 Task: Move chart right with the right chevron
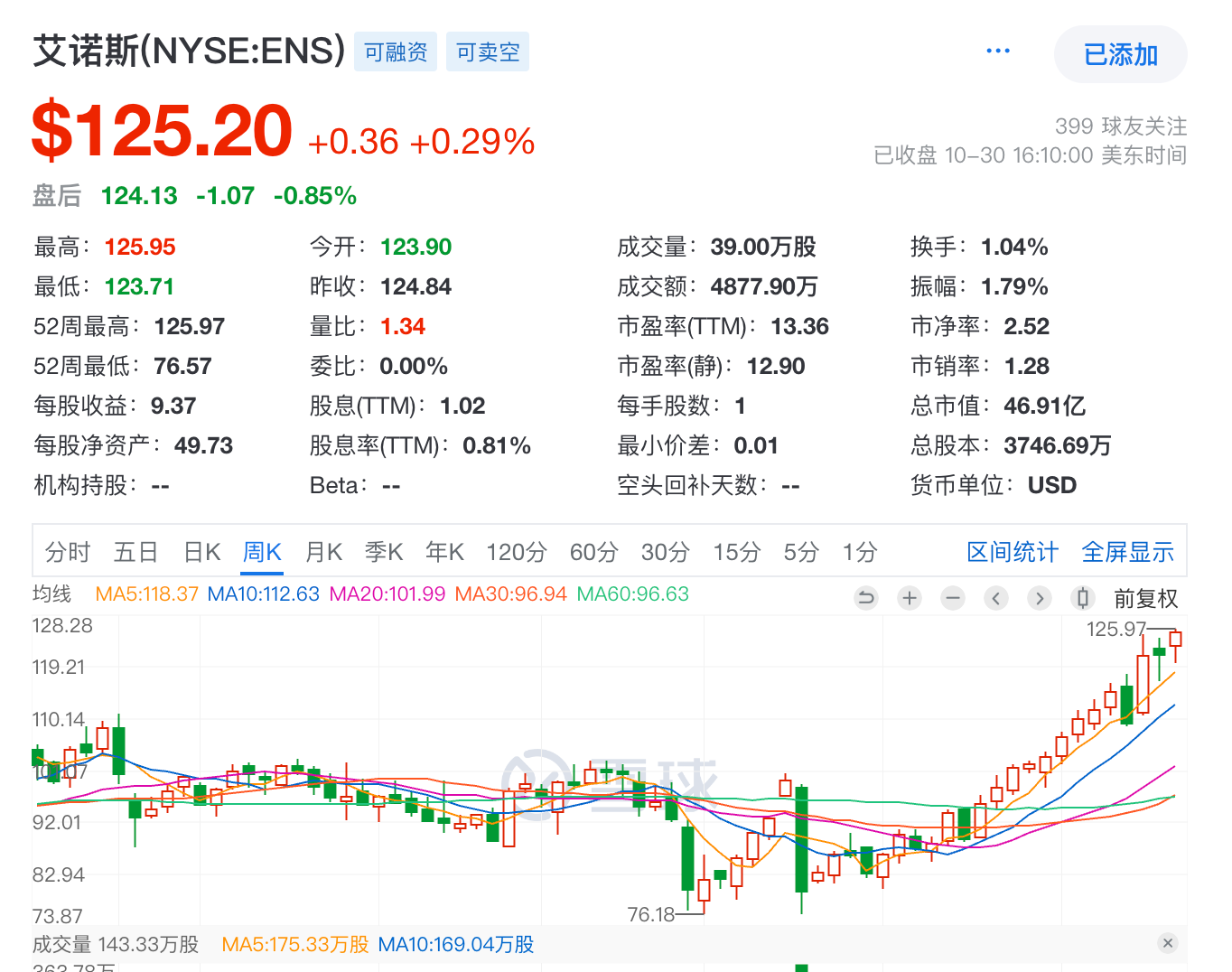click(x=1040, y=598)
